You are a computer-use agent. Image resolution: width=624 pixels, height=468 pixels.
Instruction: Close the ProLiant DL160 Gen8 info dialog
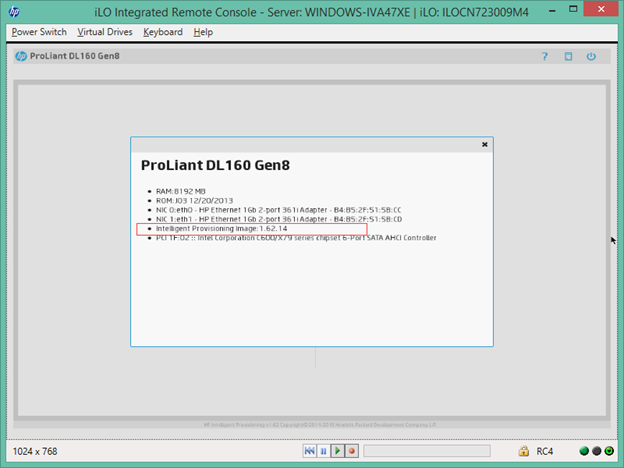pyautogui.click(x=485, y=144)
